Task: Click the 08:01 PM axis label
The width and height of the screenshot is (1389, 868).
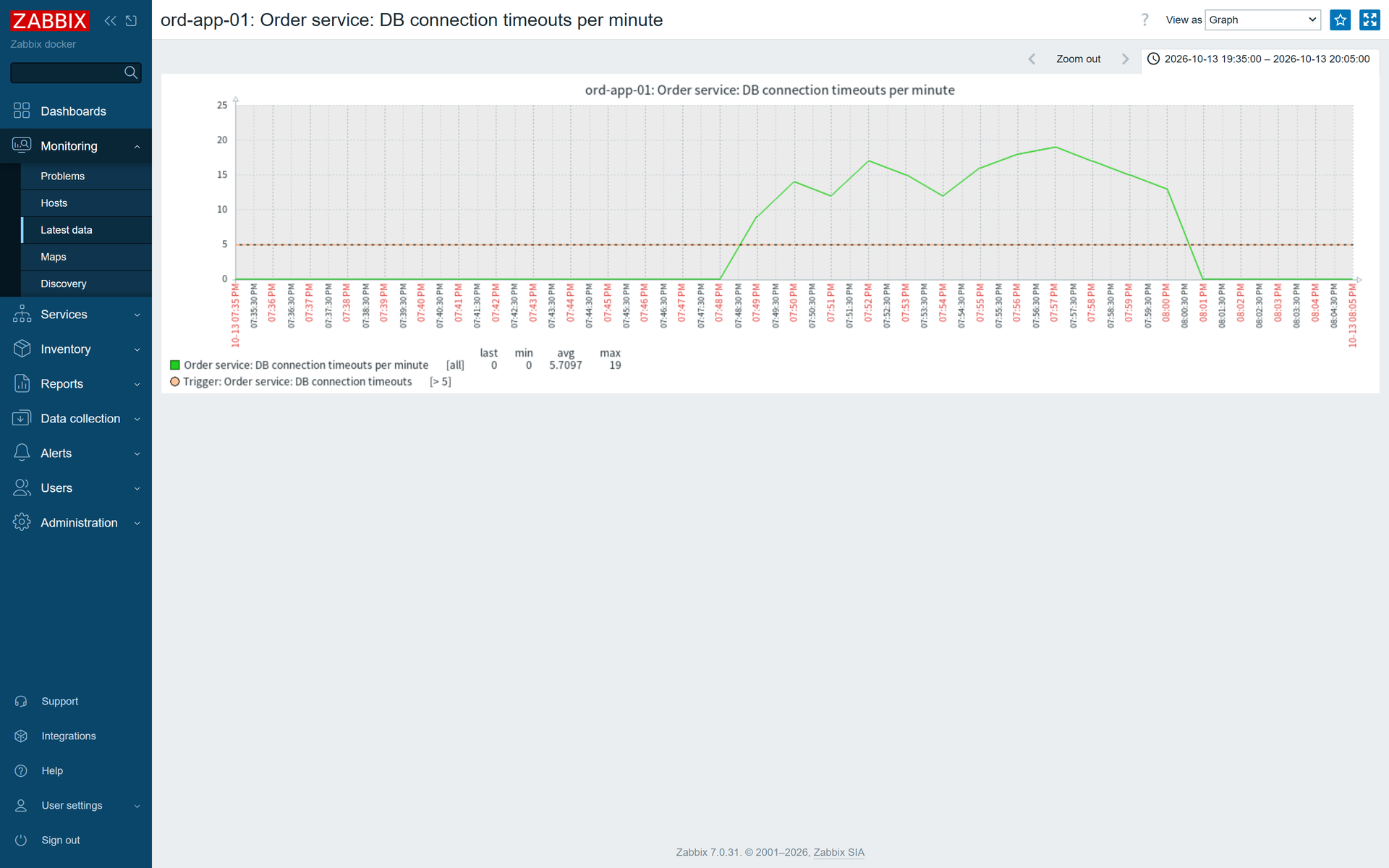Action: (x=1203, y=303)
